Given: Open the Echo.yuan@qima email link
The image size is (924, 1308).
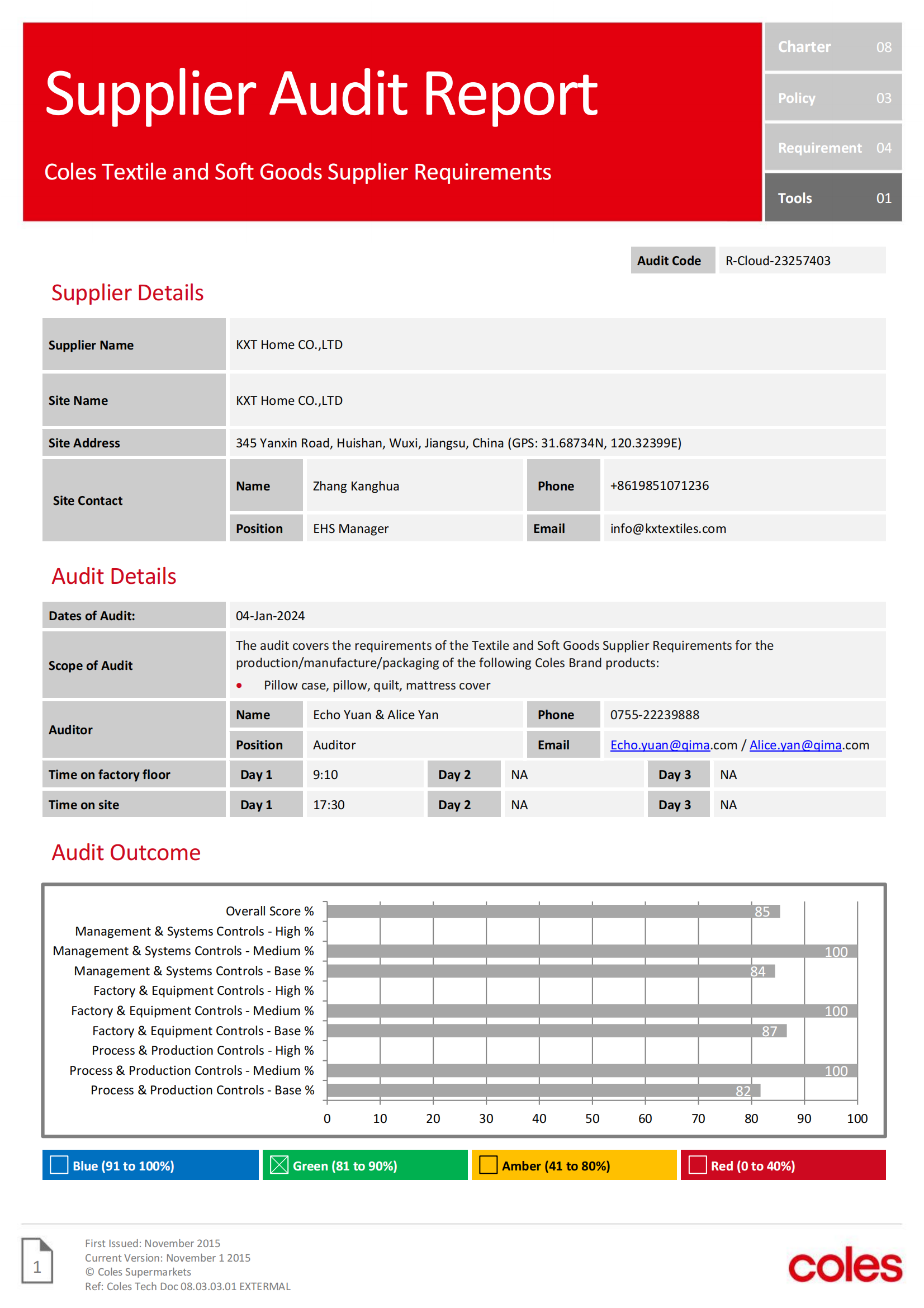Looking at the screenshot, I should (x=660, y=745).
